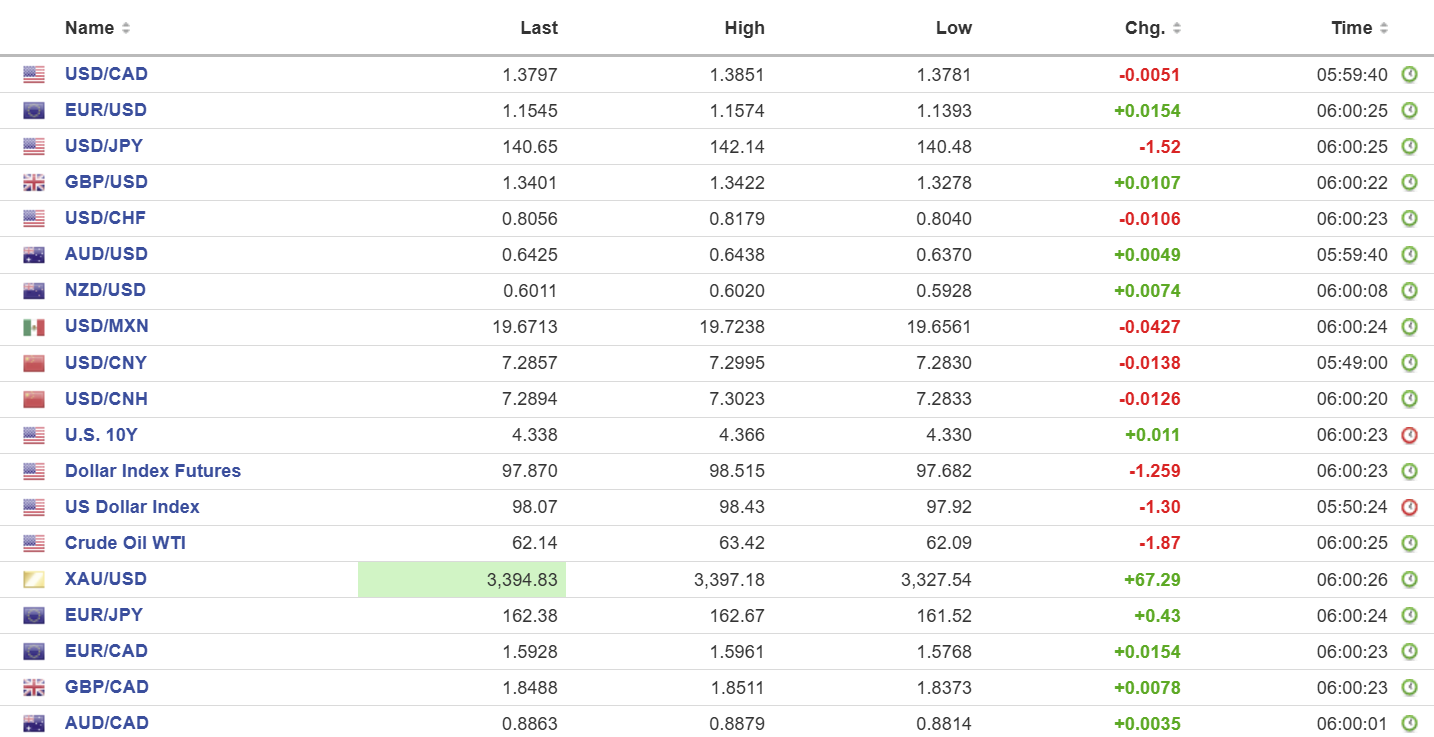Click the highlighted 3,394.83 last price cell

pos(462,580)
